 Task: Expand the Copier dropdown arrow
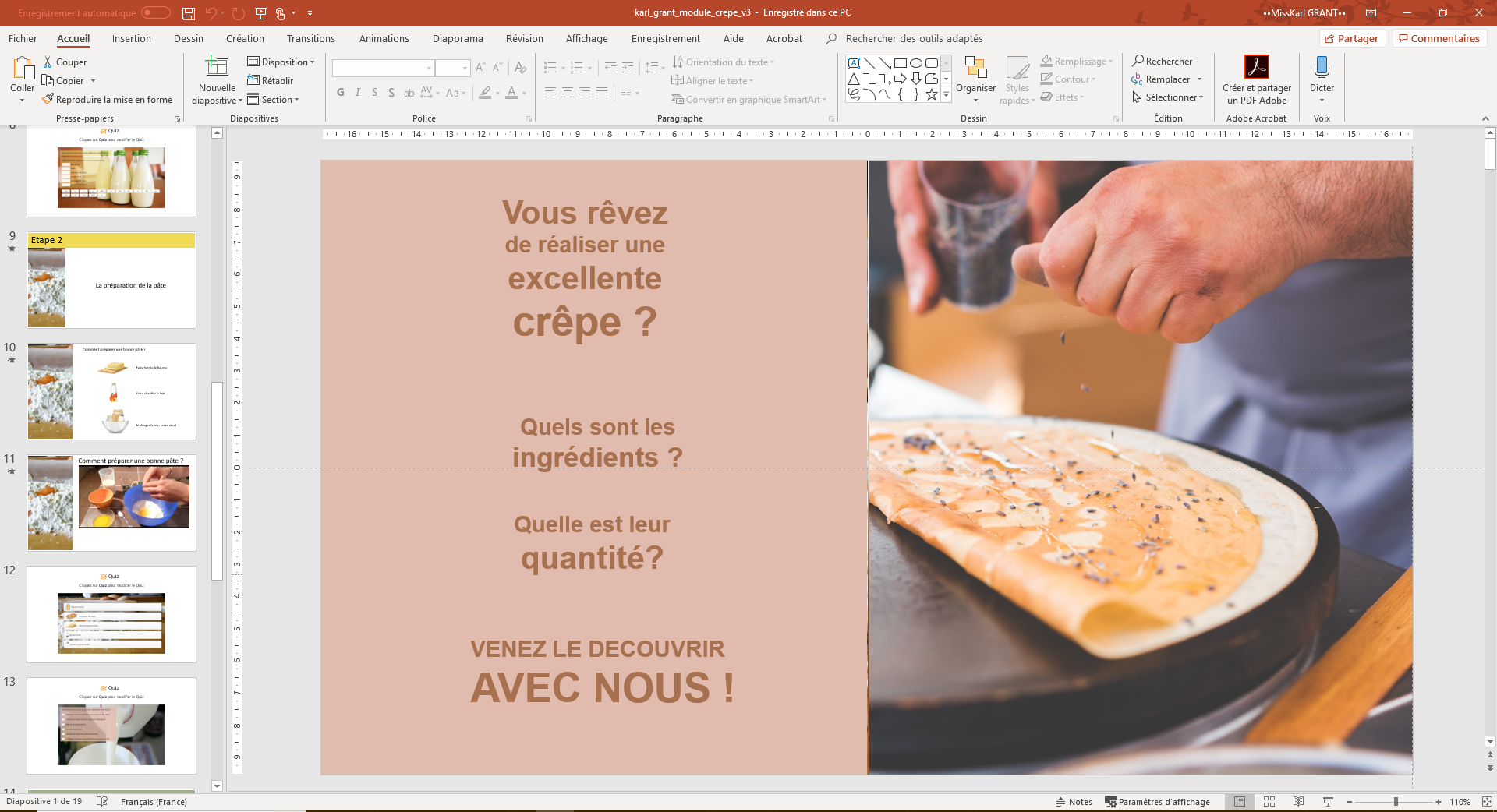[93, 81]
